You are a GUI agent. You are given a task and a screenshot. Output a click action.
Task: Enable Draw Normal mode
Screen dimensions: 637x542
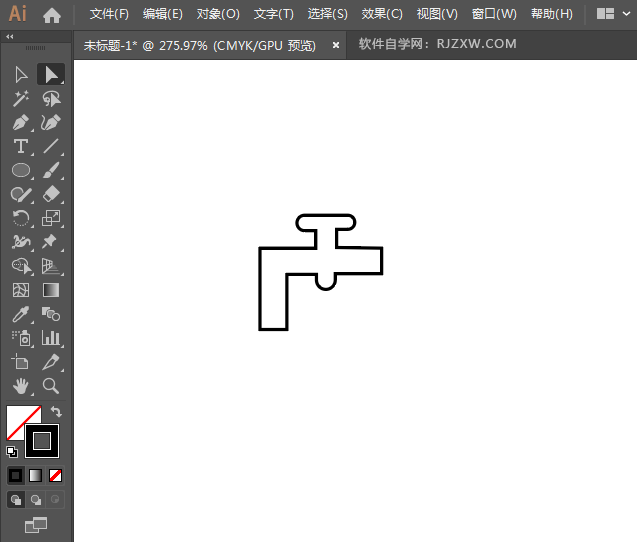click(x=16, y=499)
